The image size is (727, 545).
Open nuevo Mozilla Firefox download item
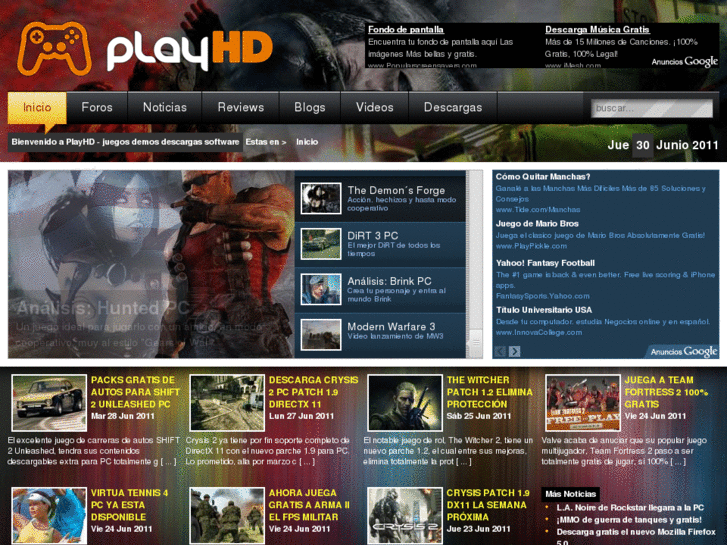(636, 537)
